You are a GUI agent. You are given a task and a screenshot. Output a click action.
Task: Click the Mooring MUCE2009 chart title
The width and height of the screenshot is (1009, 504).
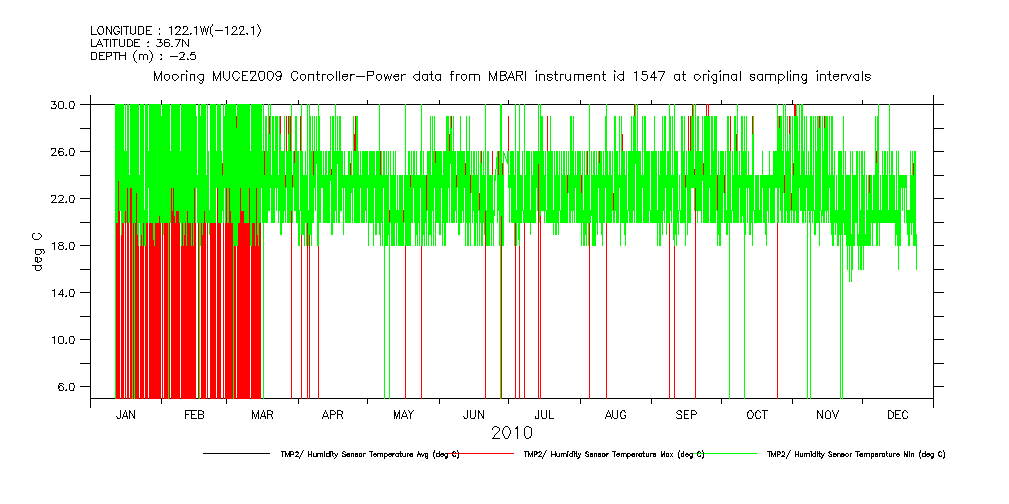(x=511, y=76)
